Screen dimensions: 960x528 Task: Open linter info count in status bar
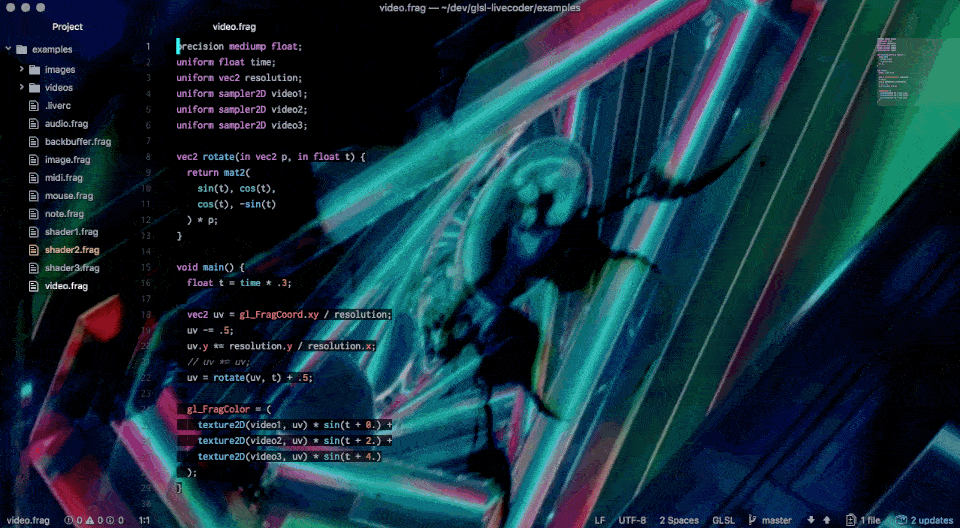click(x=115, y=520)
